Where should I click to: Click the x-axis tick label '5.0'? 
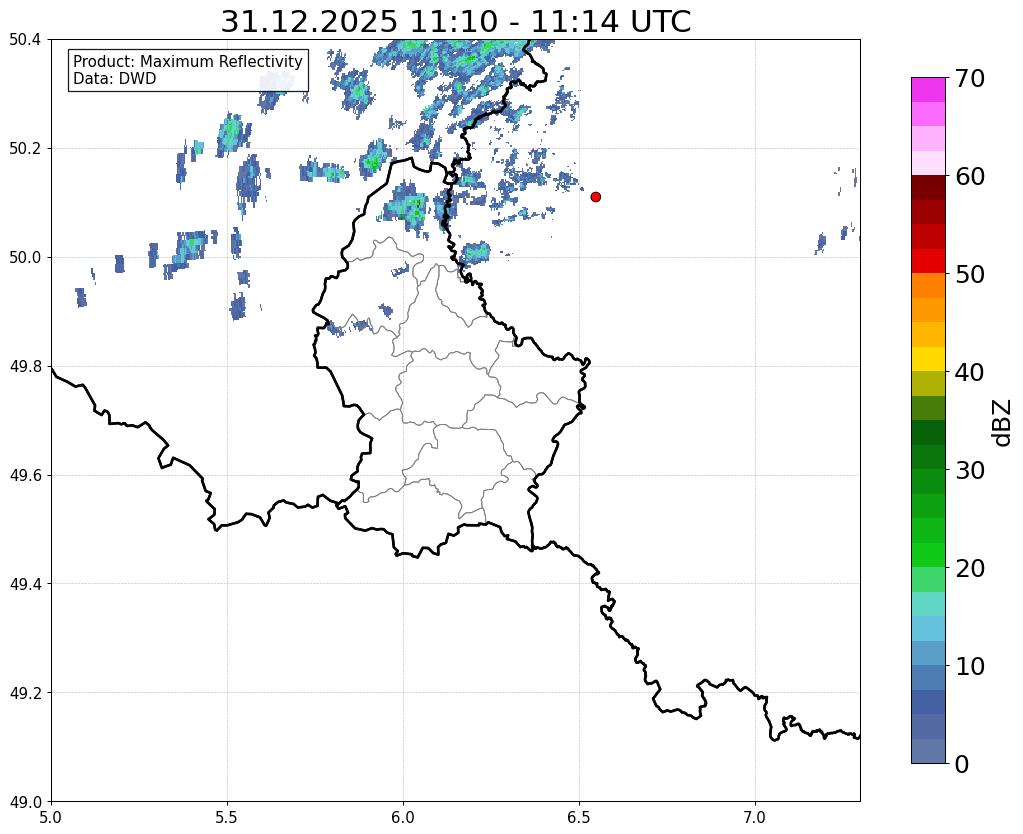[x=51, y=817]
